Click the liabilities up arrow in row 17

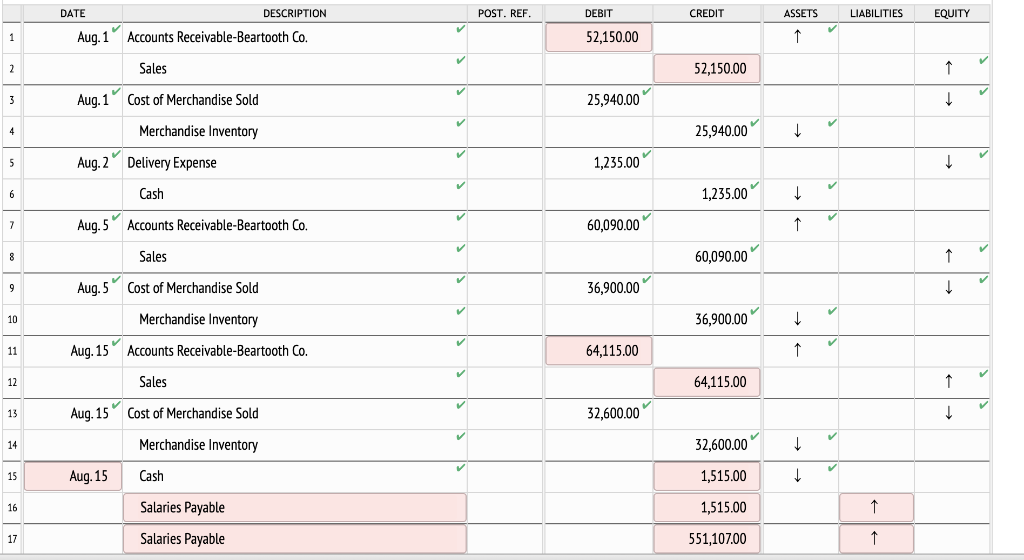[x=876, y=538]
